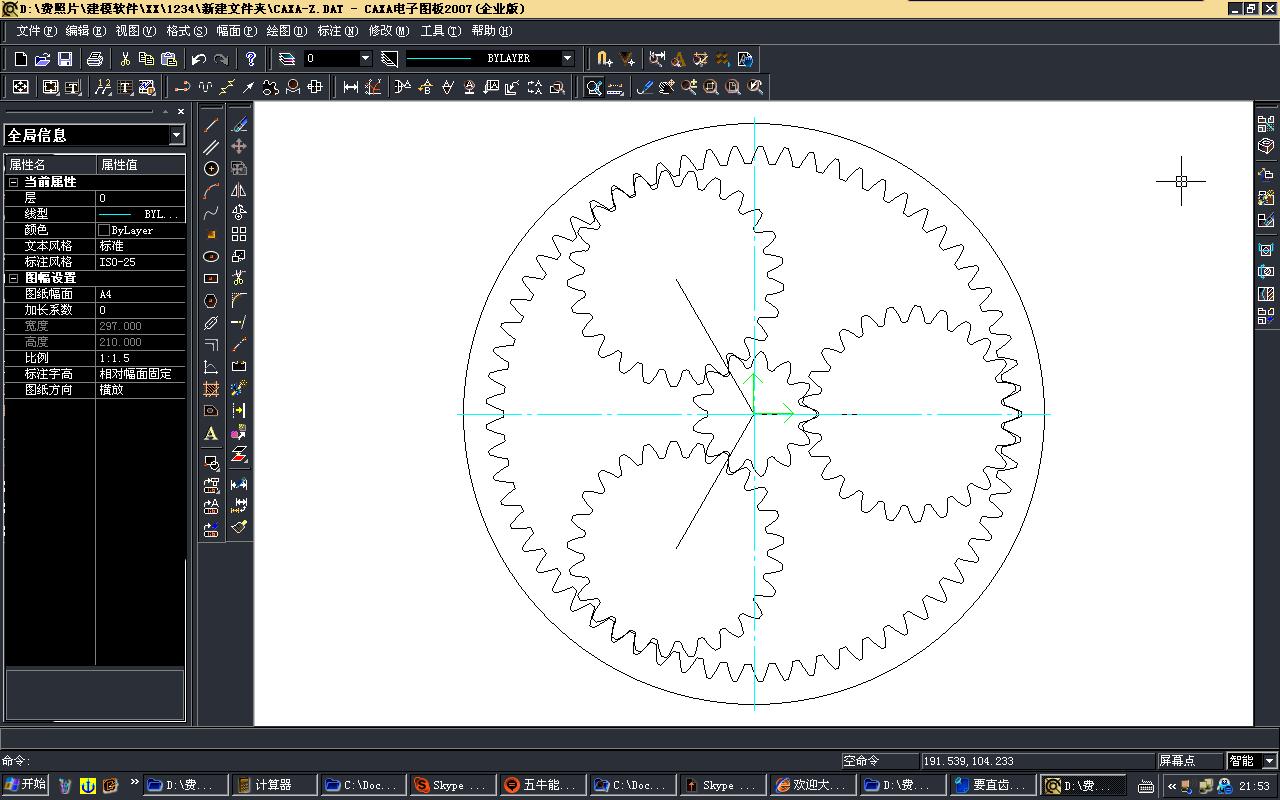Select the linear Dimension tool in toolbar
The image size is (1280, 800).
351,87
